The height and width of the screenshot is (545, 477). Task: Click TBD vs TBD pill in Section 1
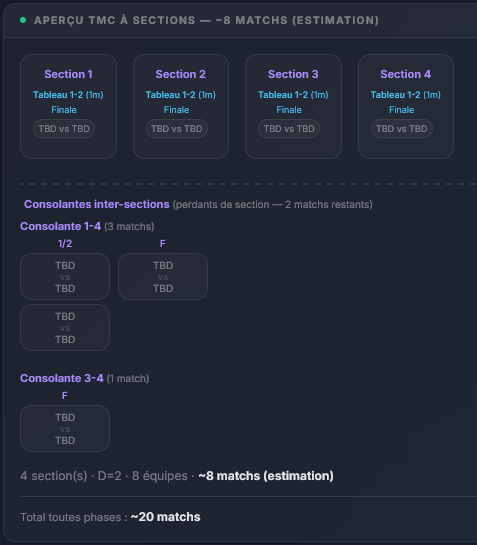(x=64, y=129)
